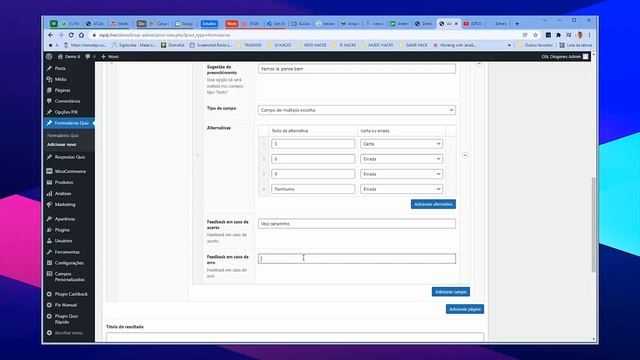Click the WooCommerce sidebar icon

(49, 171)
